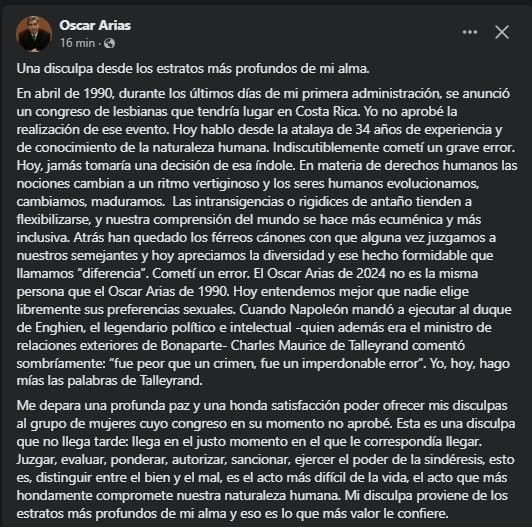Click the words "Costa Rica" in the post
Viewport: 532px width, 530px height.
pos(327,111)
